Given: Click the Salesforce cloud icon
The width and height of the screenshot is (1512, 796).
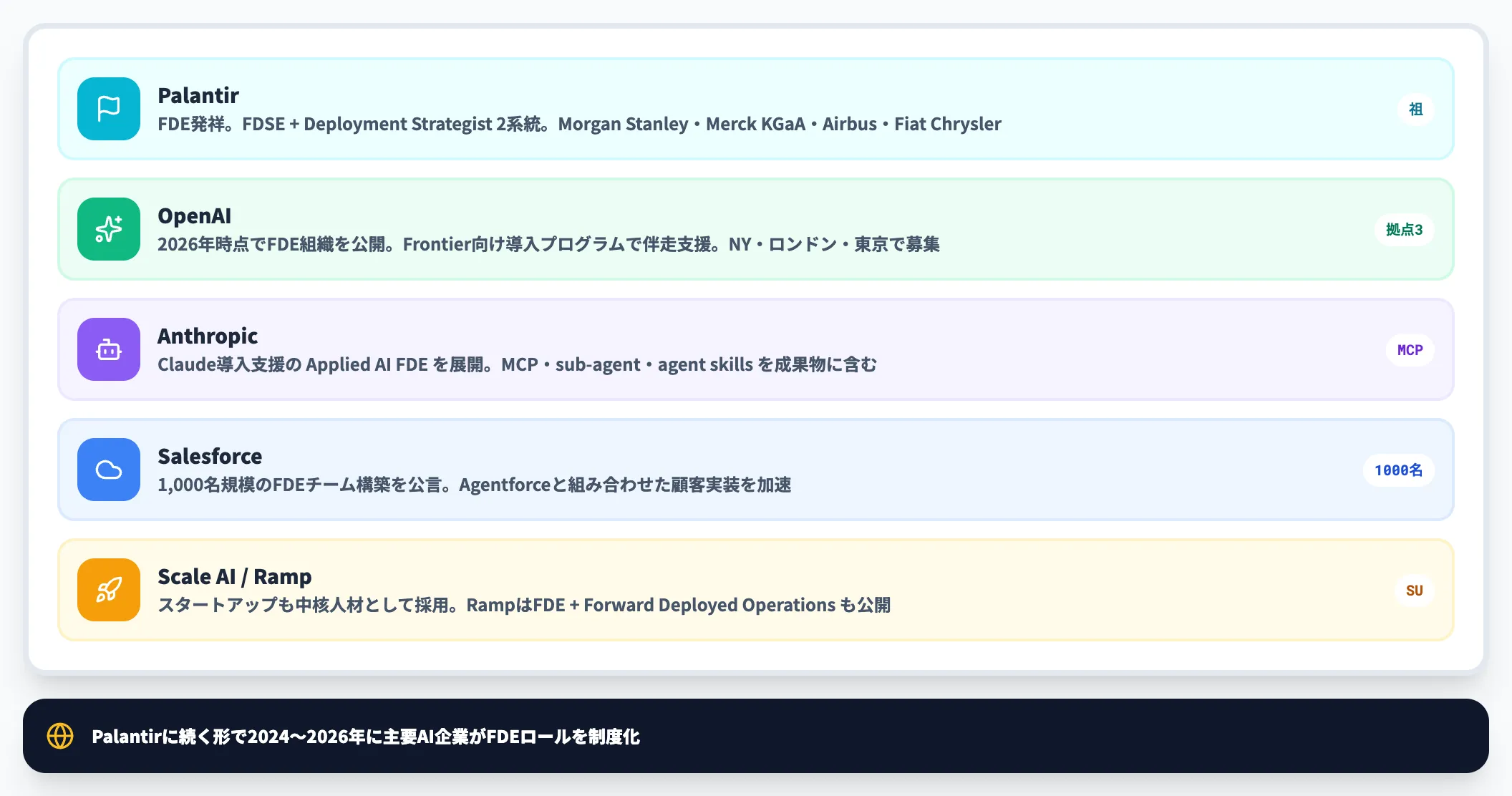Looking at the screenshot, I should 109,470.
